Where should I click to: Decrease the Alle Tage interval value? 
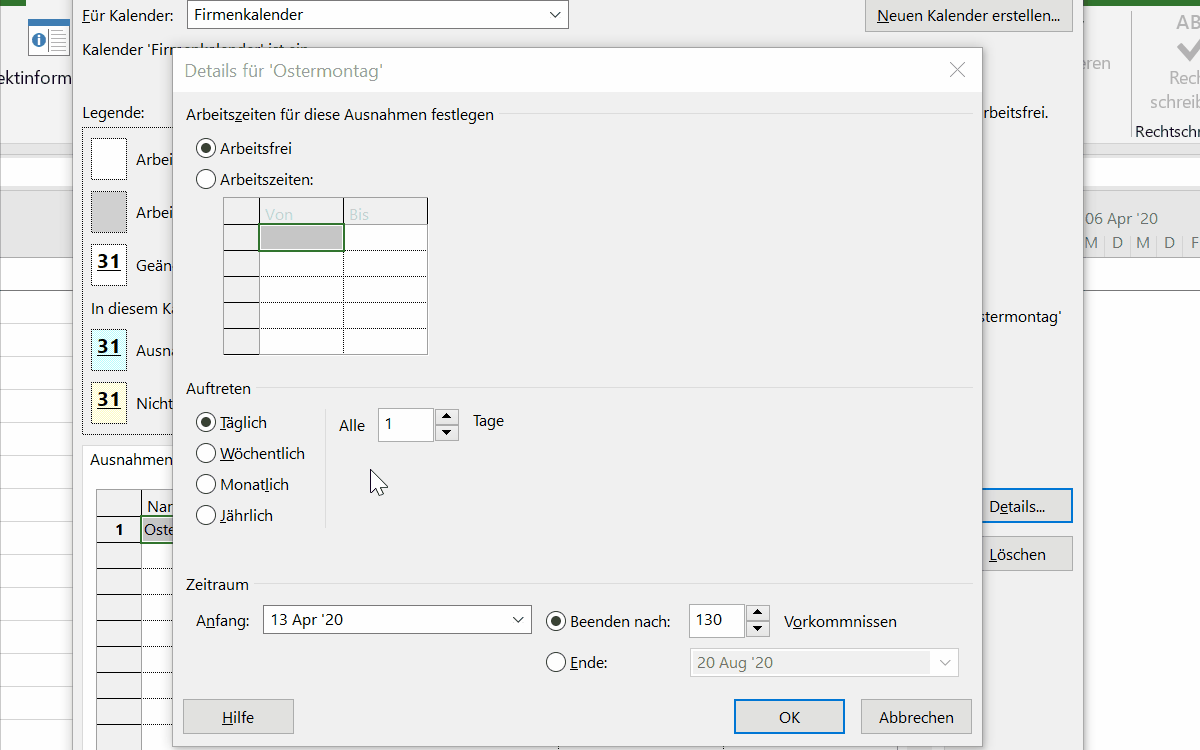448,432
